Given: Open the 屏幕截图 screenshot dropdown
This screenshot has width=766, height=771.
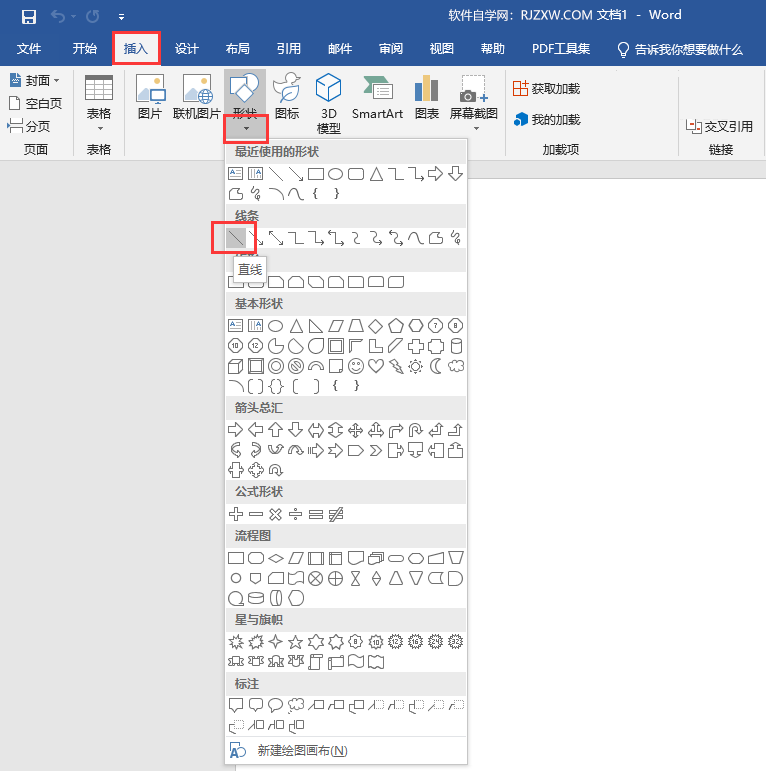Looking at the screenshot, I should point(474,103).
